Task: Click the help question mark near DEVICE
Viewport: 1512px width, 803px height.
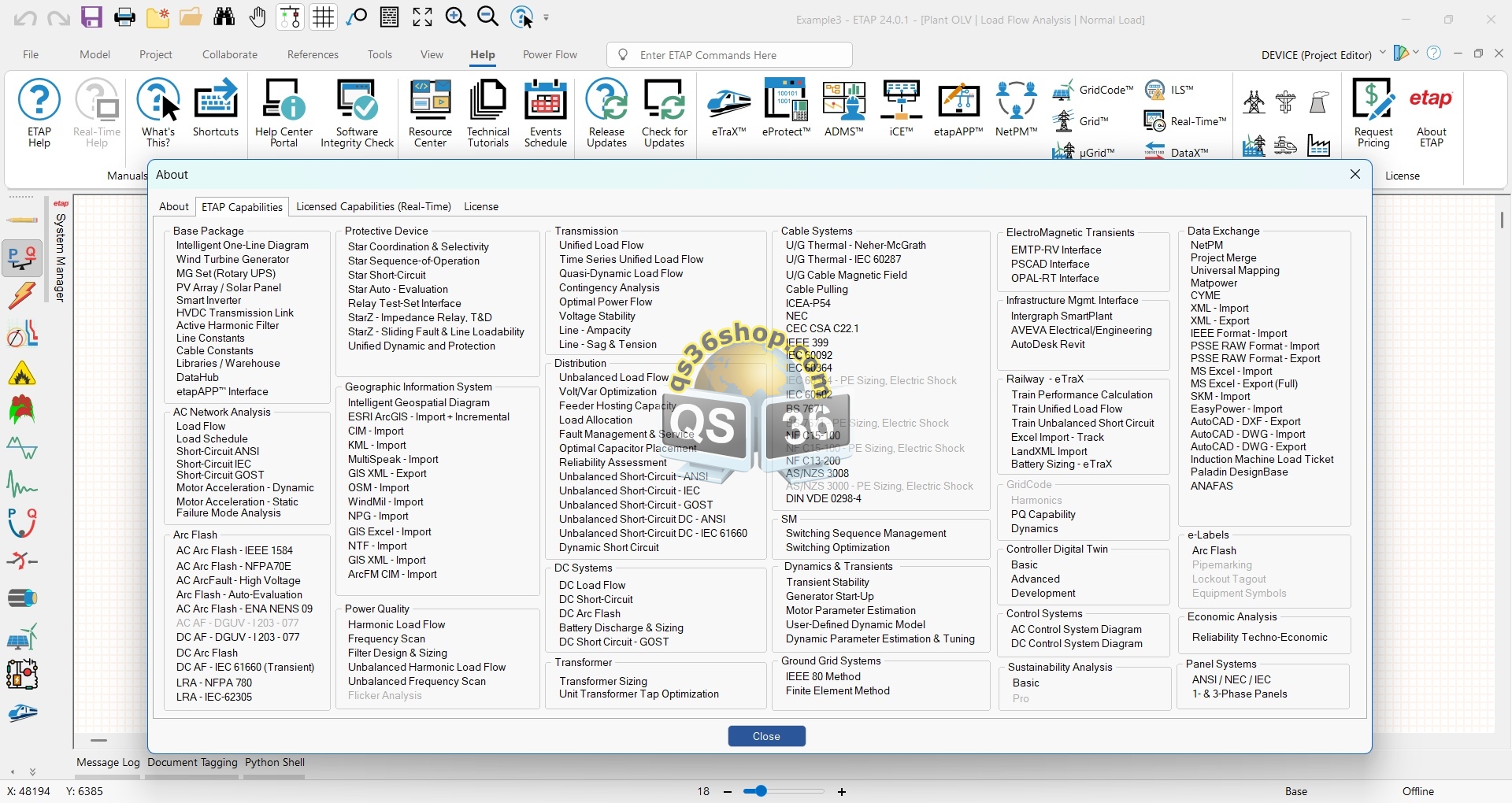Action: coord(1434,53)
